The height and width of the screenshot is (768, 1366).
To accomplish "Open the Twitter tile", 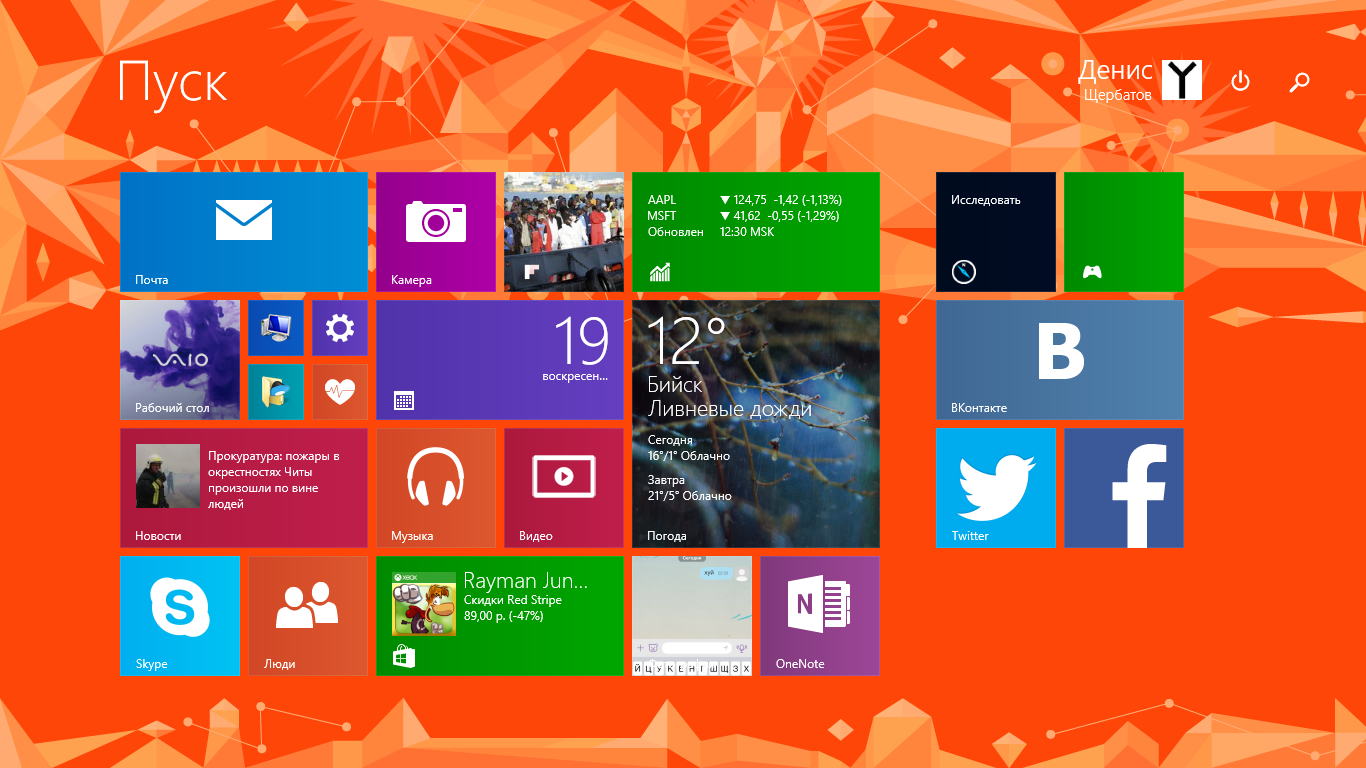I will [x=996, y=488].
